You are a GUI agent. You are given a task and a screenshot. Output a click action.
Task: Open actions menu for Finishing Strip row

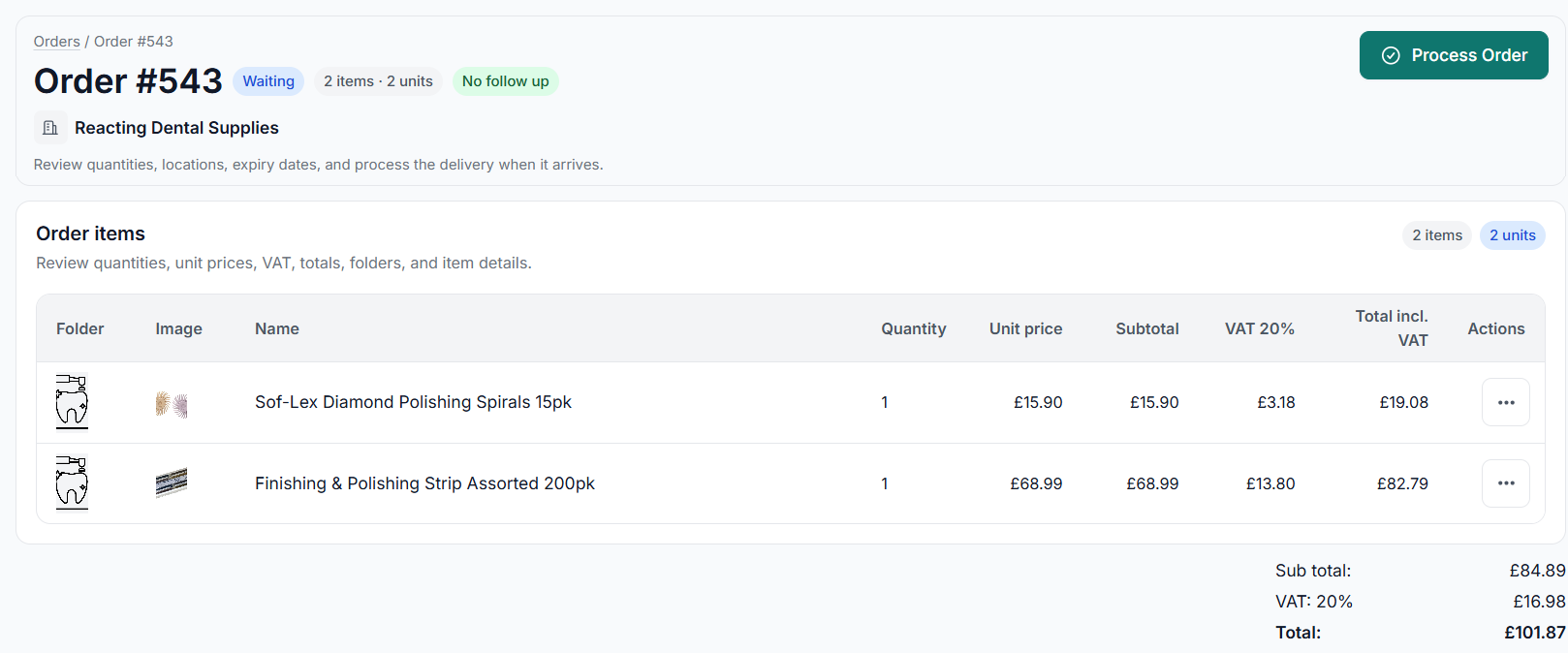[1506, 483]
